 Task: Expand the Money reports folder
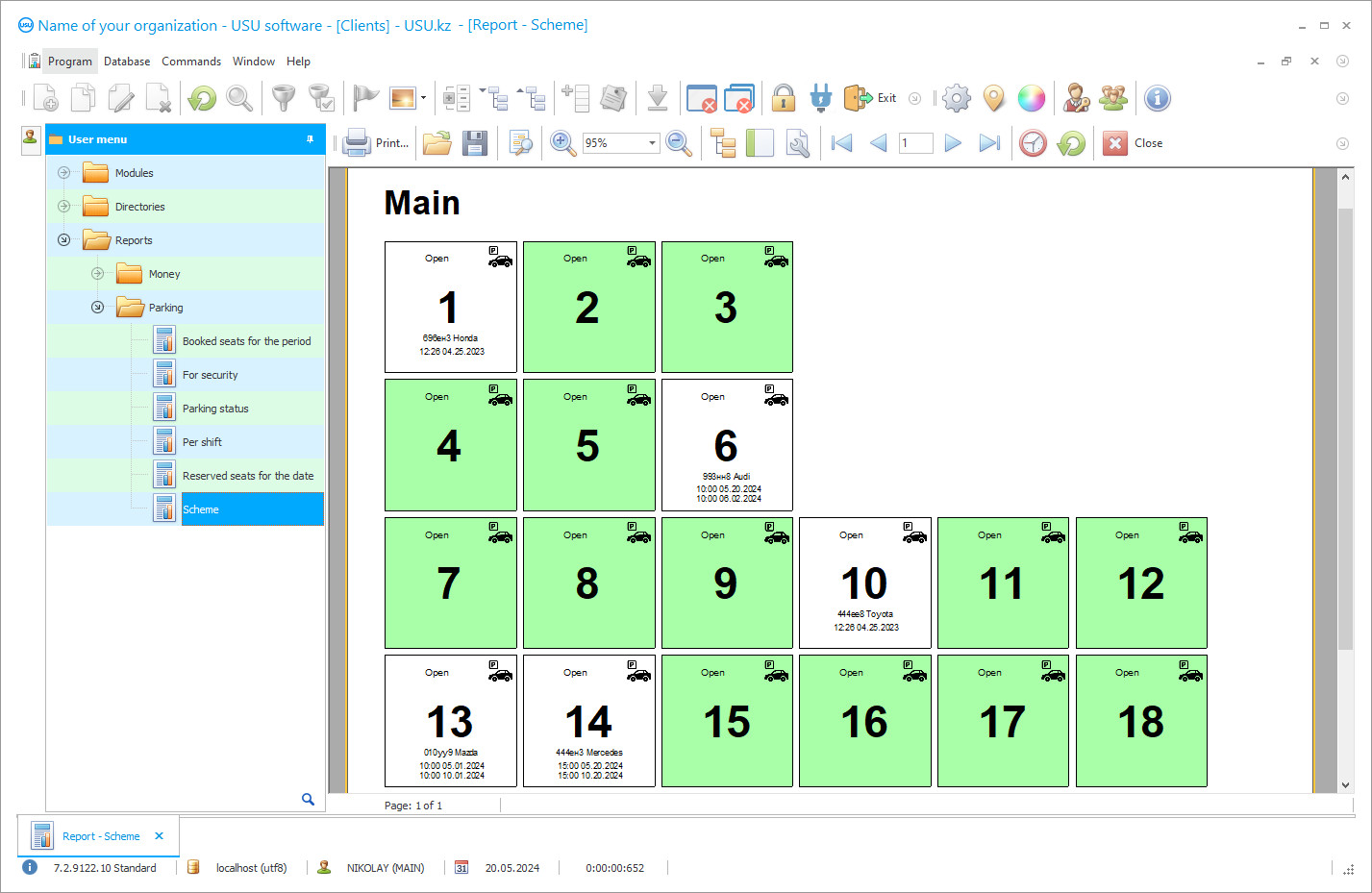coord(98,274)
